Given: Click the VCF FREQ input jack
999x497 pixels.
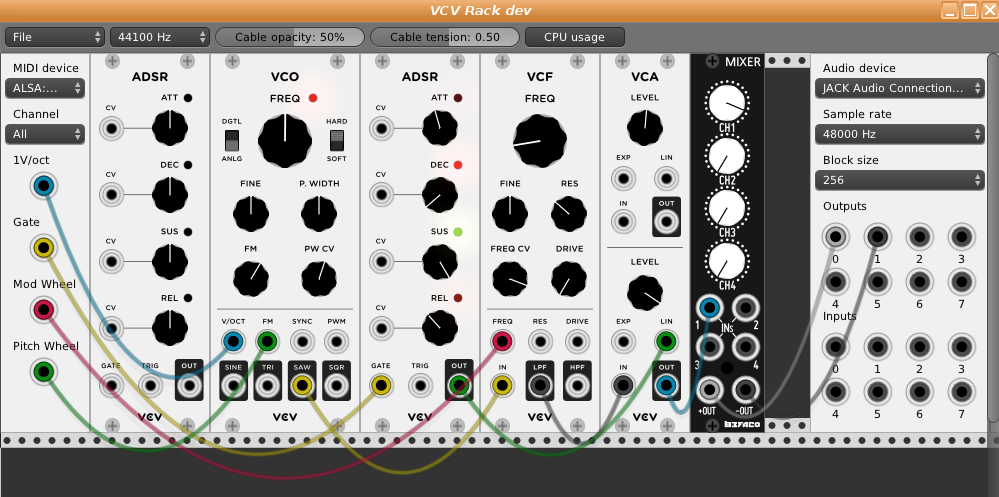Looking at the screenshot, I should pyautogui.click(x=502, y=342).
